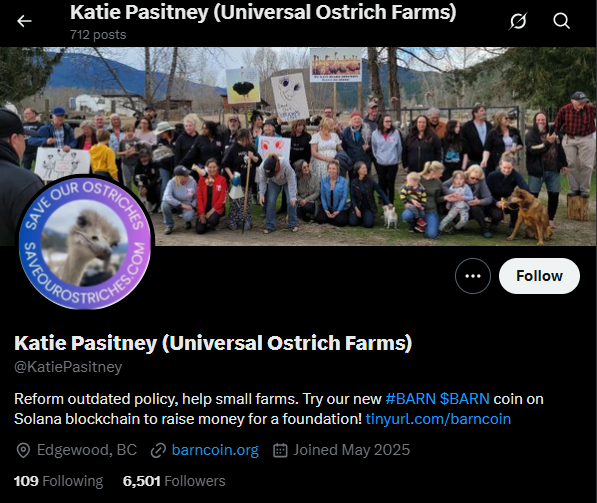Click the Grok profile summary icon
This screenshot has width=597, height=503.
pos(518,21)
